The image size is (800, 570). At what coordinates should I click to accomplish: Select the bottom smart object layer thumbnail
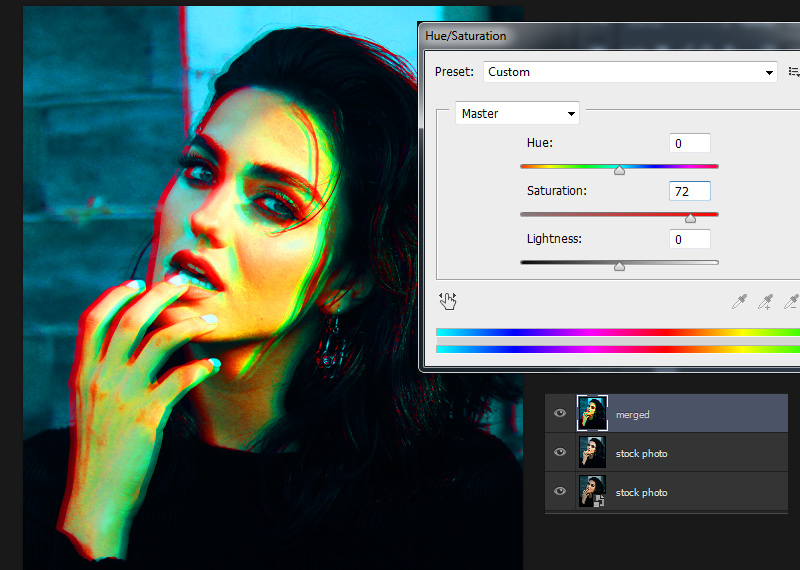592,491
